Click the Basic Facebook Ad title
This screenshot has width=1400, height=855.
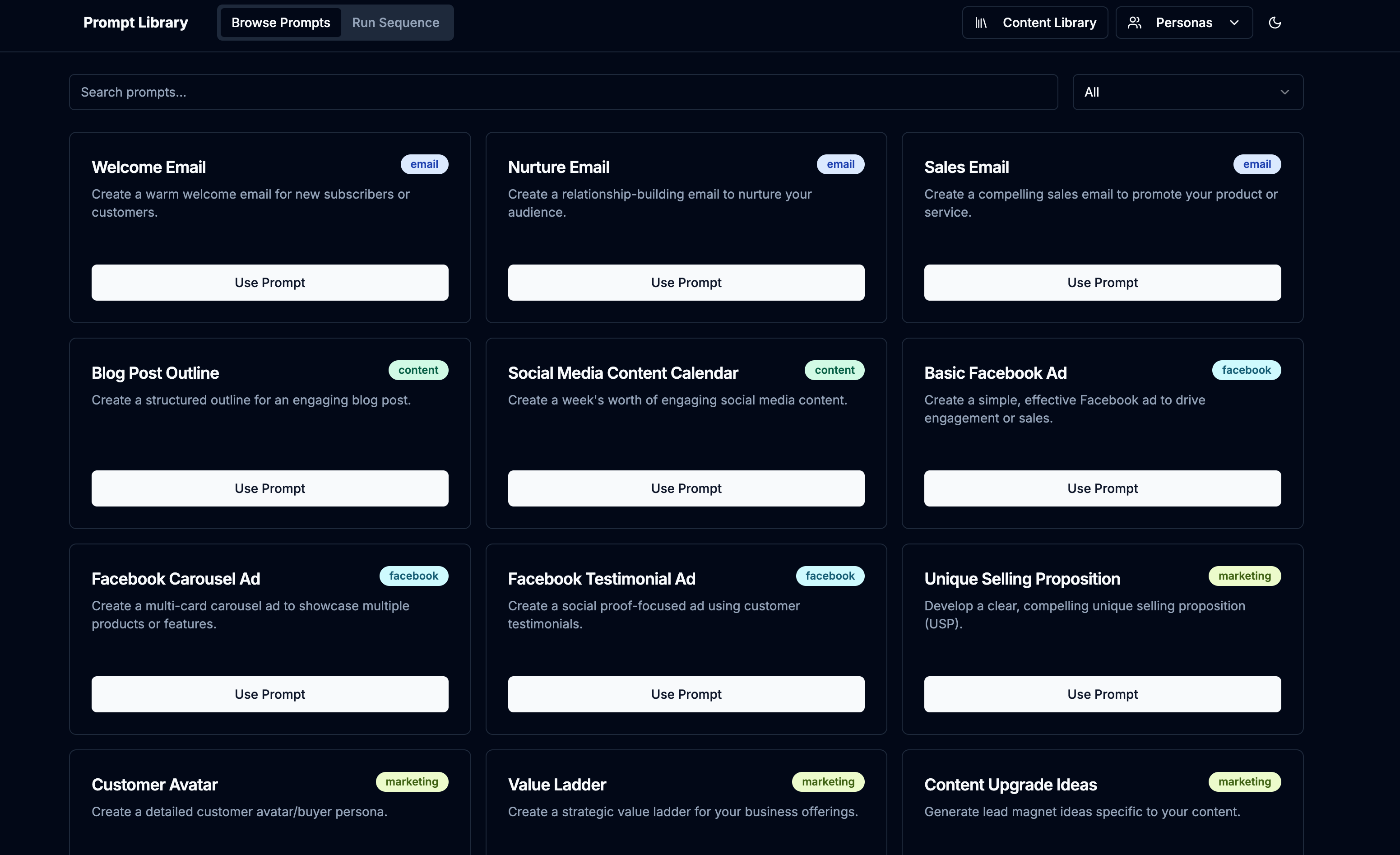click(x=996, y=373)
